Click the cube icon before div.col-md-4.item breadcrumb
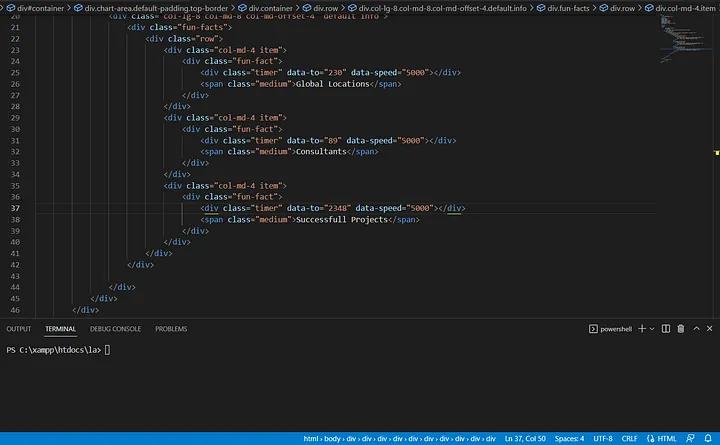Viewport: 720px width, 445px height. 649,8
